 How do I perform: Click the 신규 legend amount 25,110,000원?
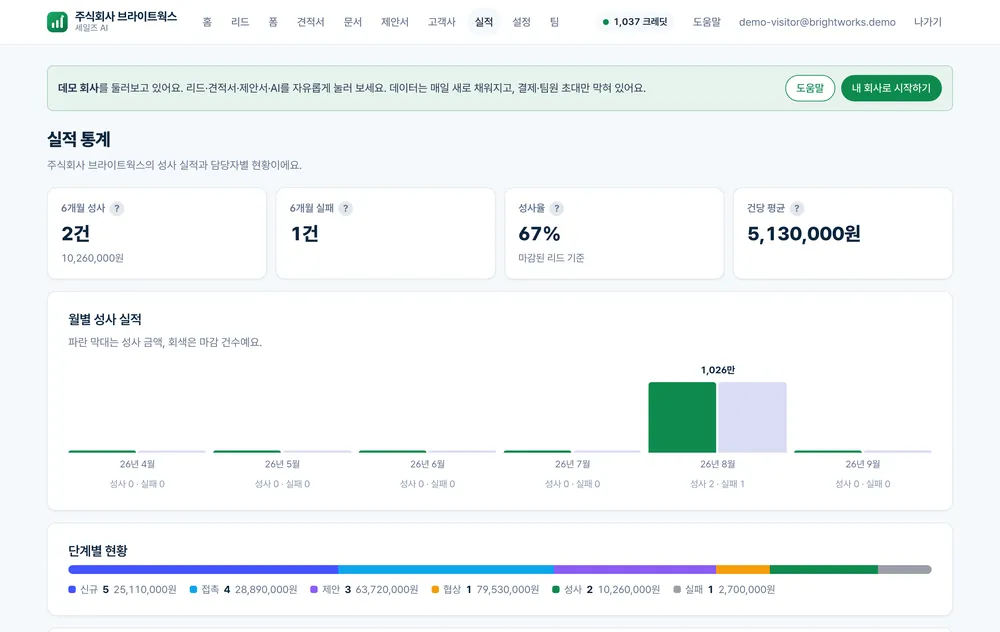coord(145,590)
